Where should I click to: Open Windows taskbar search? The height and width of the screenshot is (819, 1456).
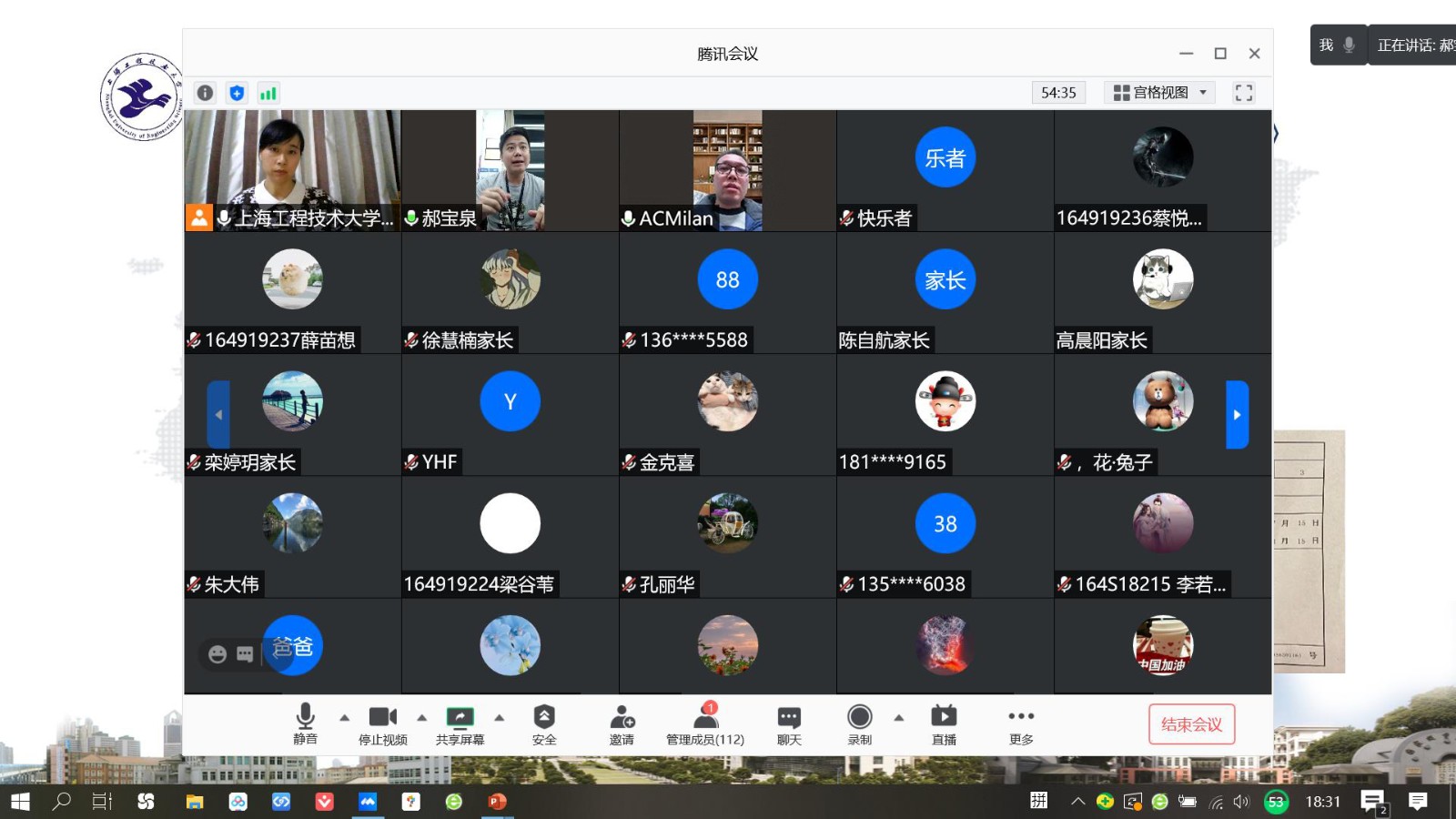[62, 801]
